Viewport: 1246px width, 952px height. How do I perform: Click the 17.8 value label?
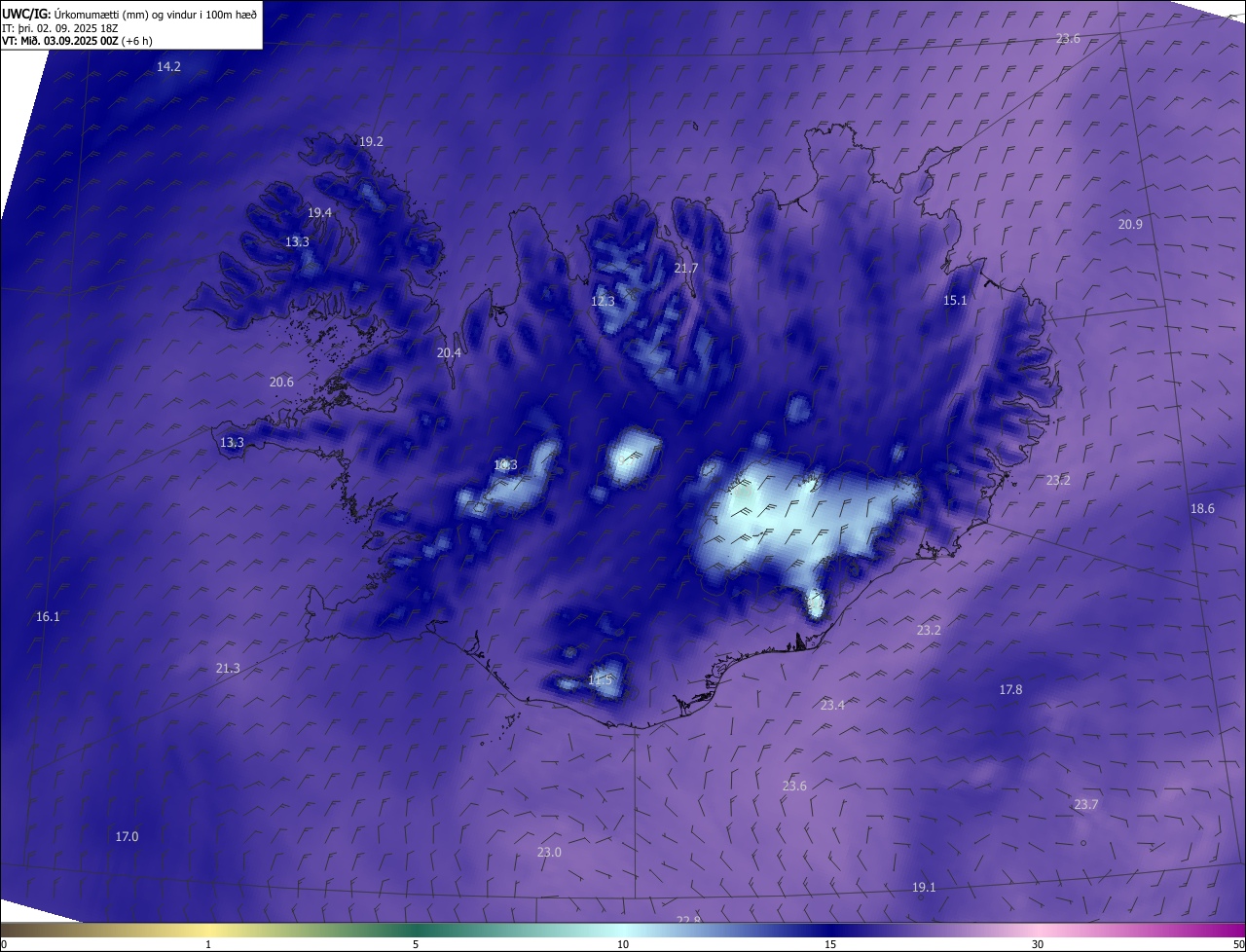pos(1010,689)
